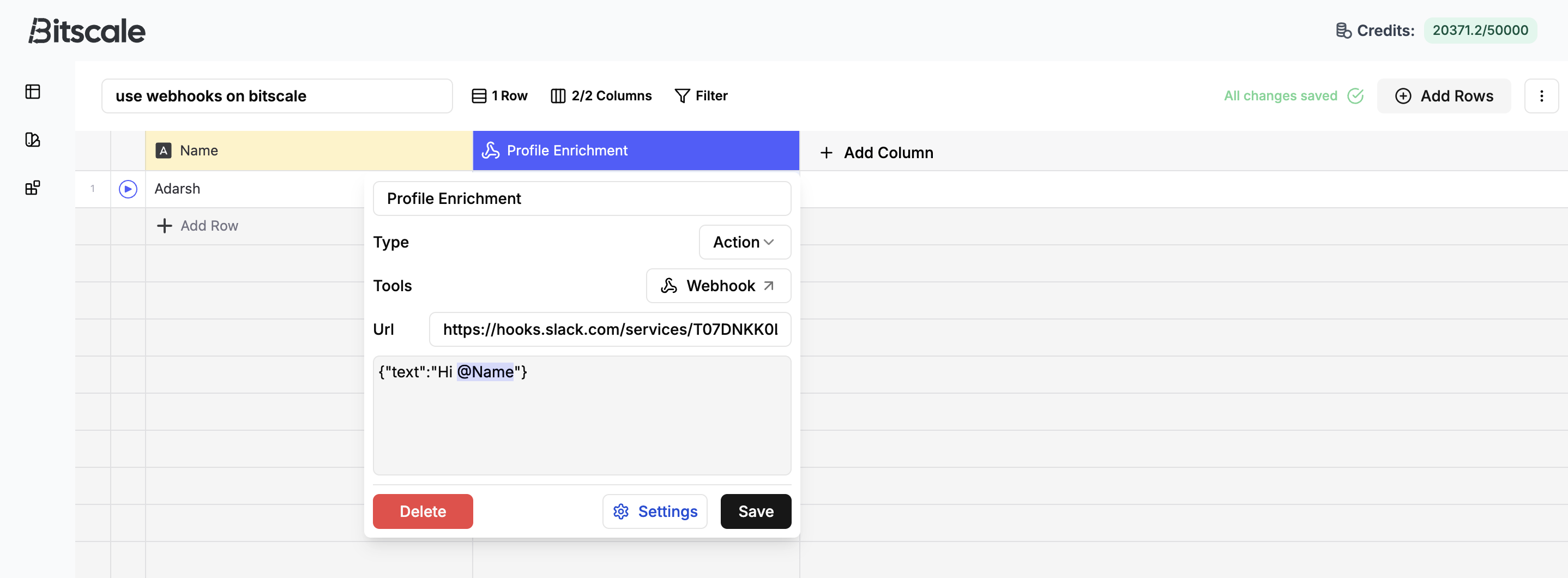Open the three-dot more options menu

[x=1541, y=95]
